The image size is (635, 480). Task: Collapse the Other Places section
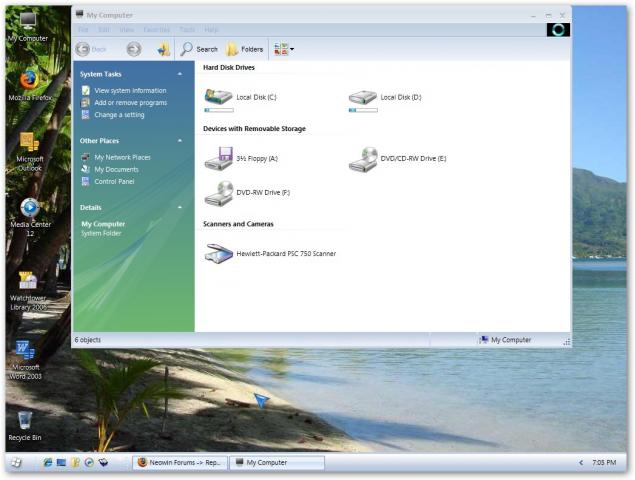pyautogui.click(x=180, y=141)
